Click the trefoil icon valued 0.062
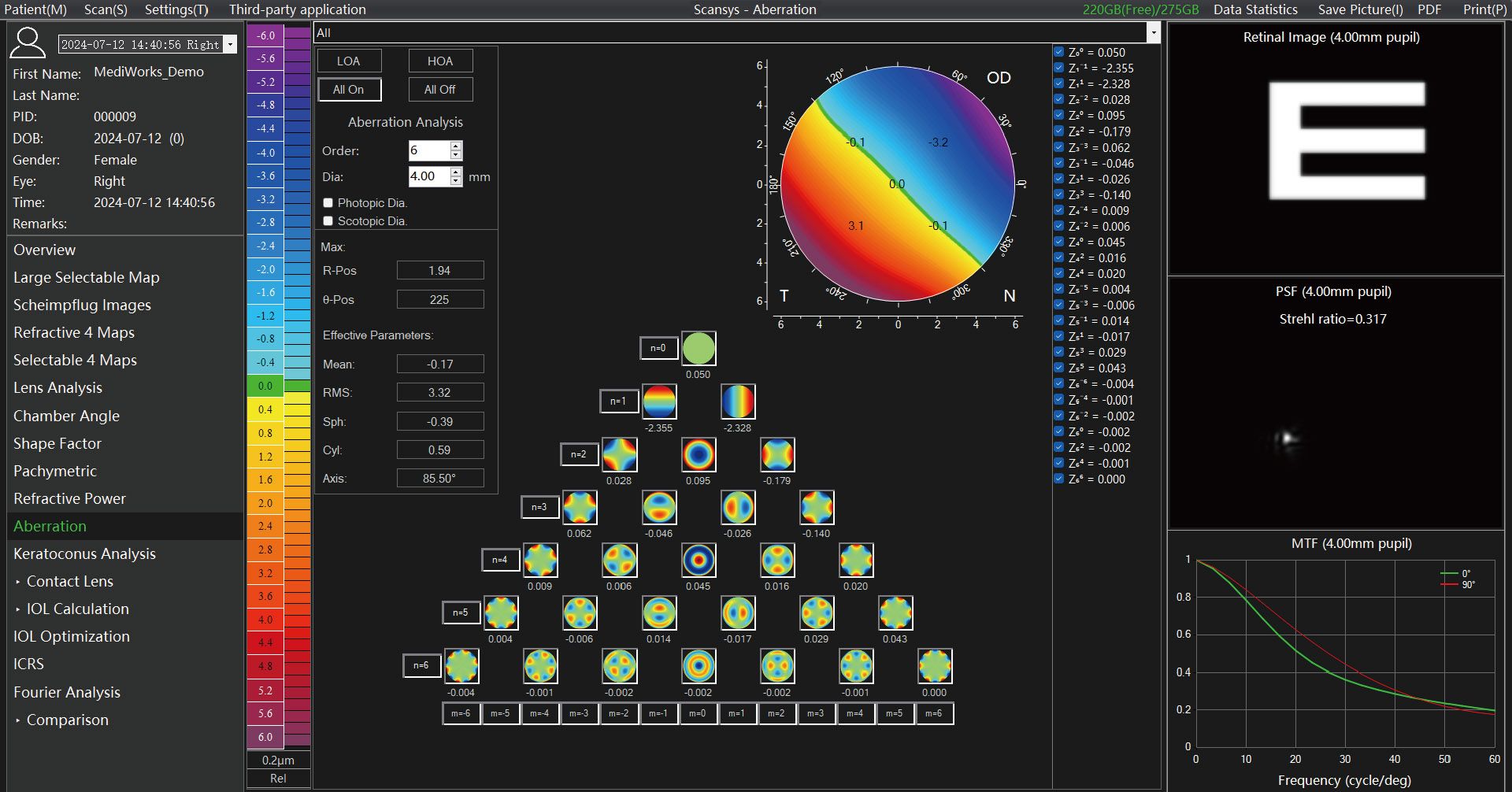The height and width of the screenshot is (792, 1512). pos(580,507)
